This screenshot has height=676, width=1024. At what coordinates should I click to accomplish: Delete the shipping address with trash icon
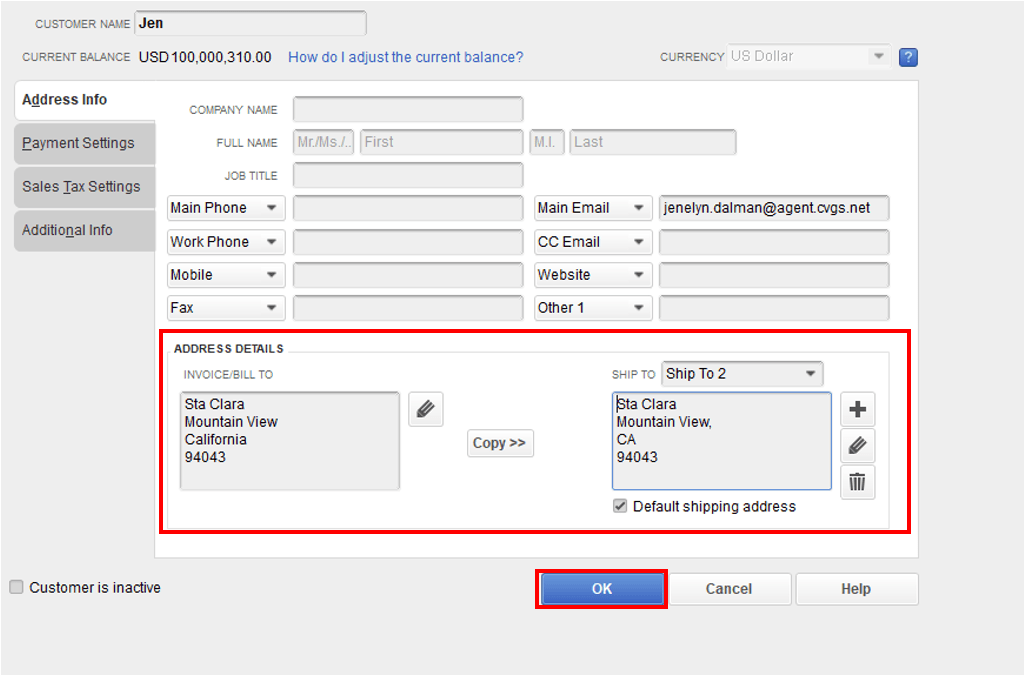857,482
